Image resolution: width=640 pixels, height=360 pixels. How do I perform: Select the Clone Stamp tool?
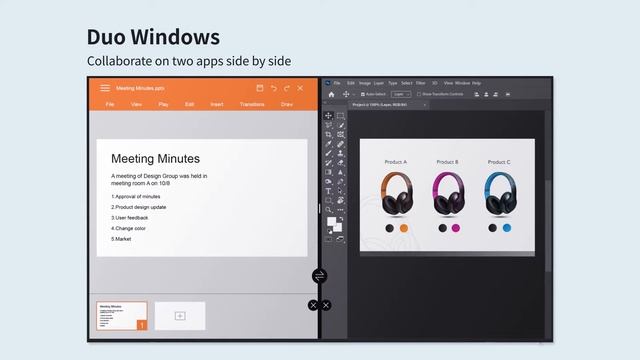click(x=340, y=153)
